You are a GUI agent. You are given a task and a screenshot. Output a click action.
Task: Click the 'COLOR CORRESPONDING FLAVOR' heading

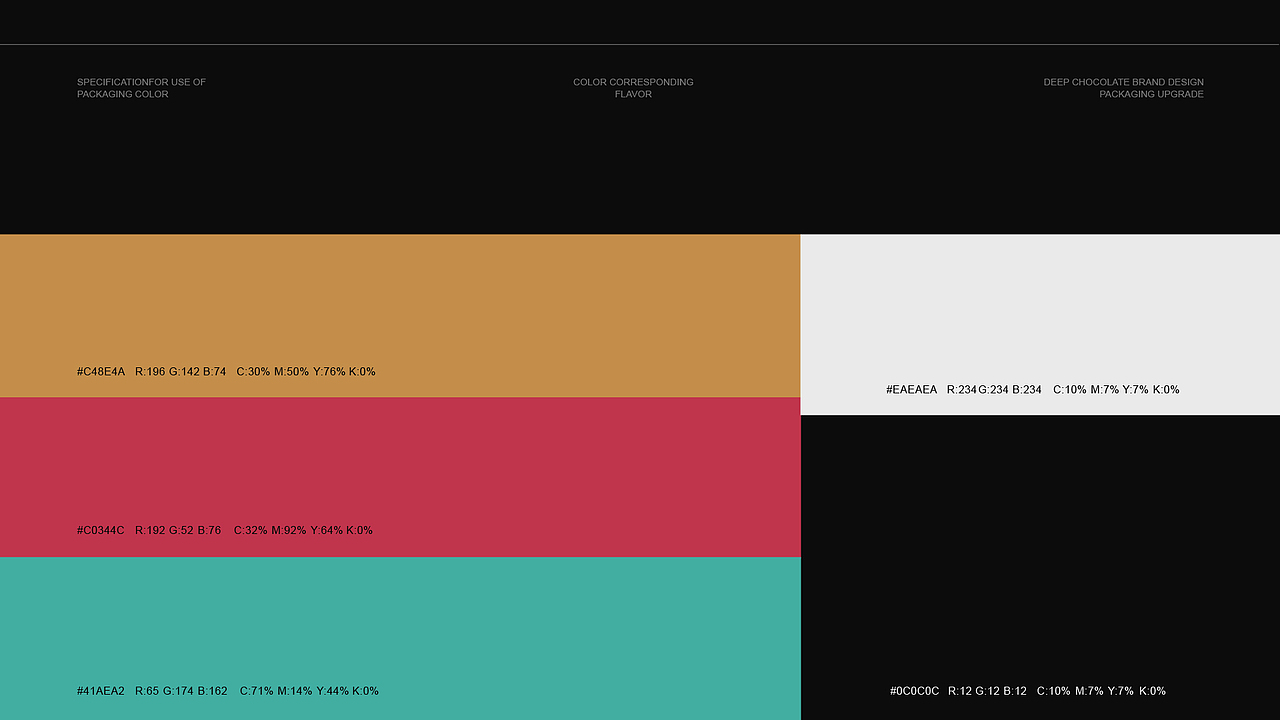pyautogui.click(x=633, y=88)
